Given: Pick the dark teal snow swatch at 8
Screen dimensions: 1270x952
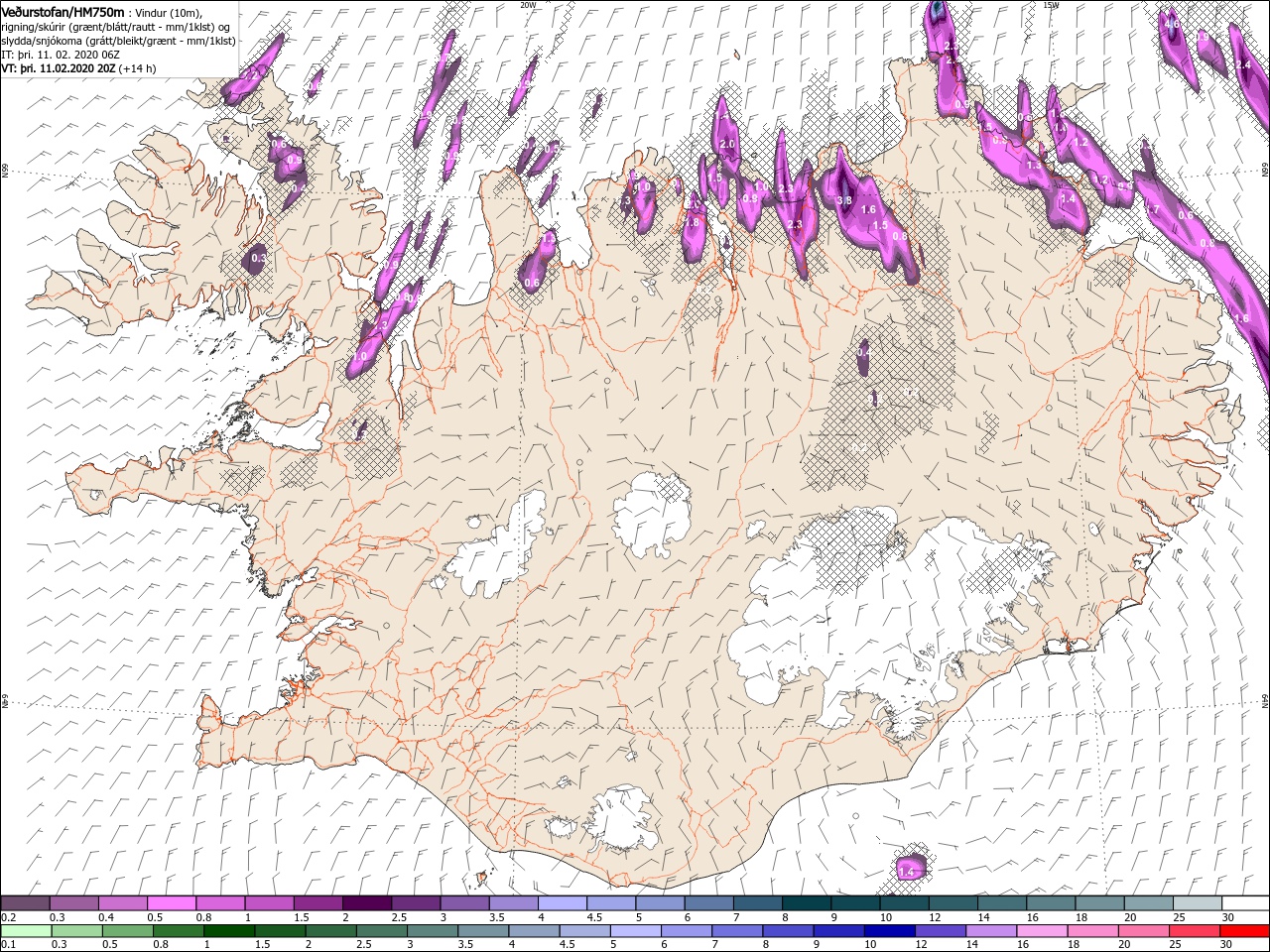Looking at the screenshot, I should click(807, 903).
